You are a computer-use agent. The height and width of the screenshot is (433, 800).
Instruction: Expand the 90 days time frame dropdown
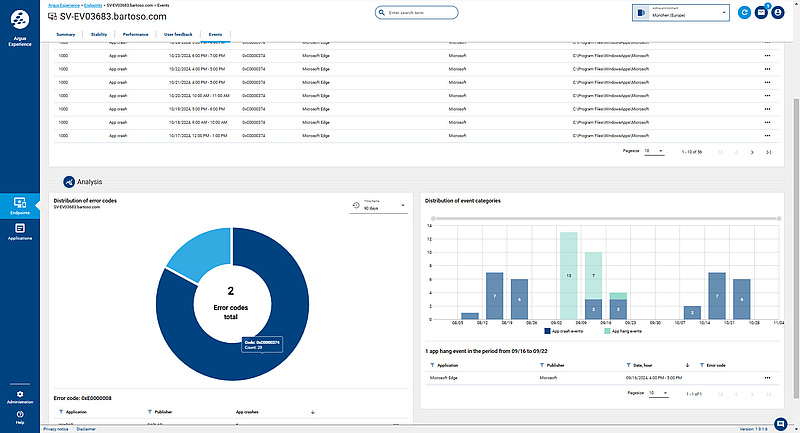click(x=378, y=206)
